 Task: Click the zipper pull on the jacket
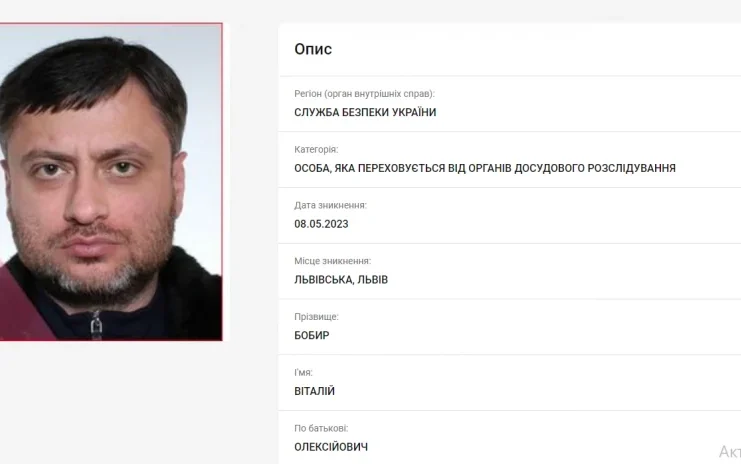[96, 325]
